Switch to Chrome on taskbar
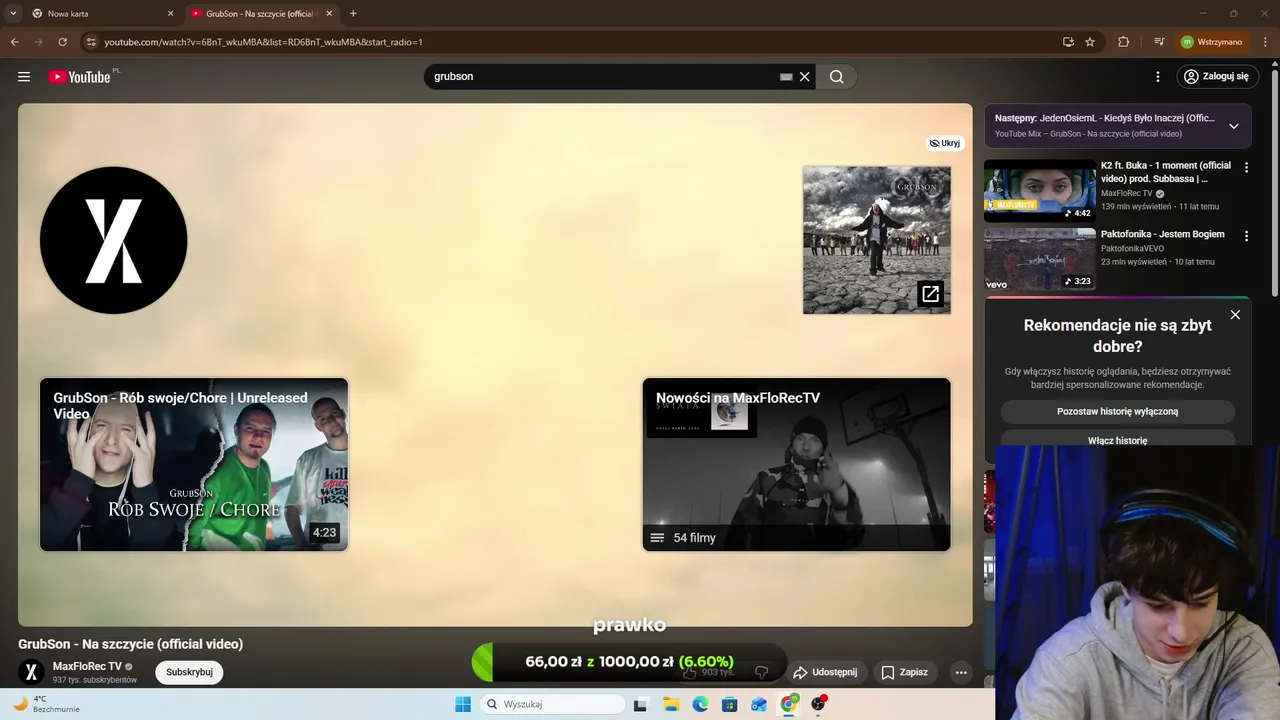The height and width of the screenshot is (720, 1280). [789, 704]
